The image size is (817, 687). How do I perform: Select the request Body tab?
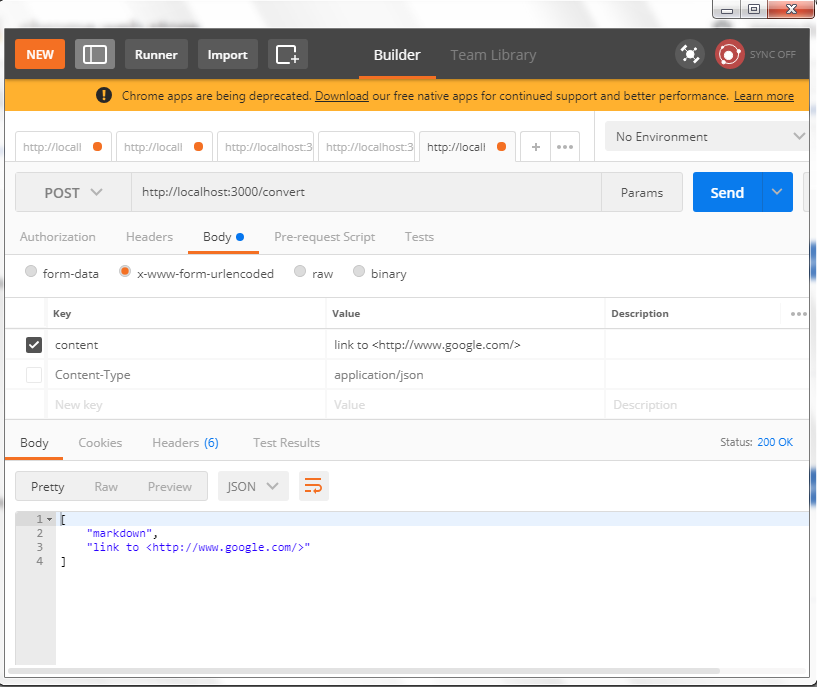click(x=223, y=237)
